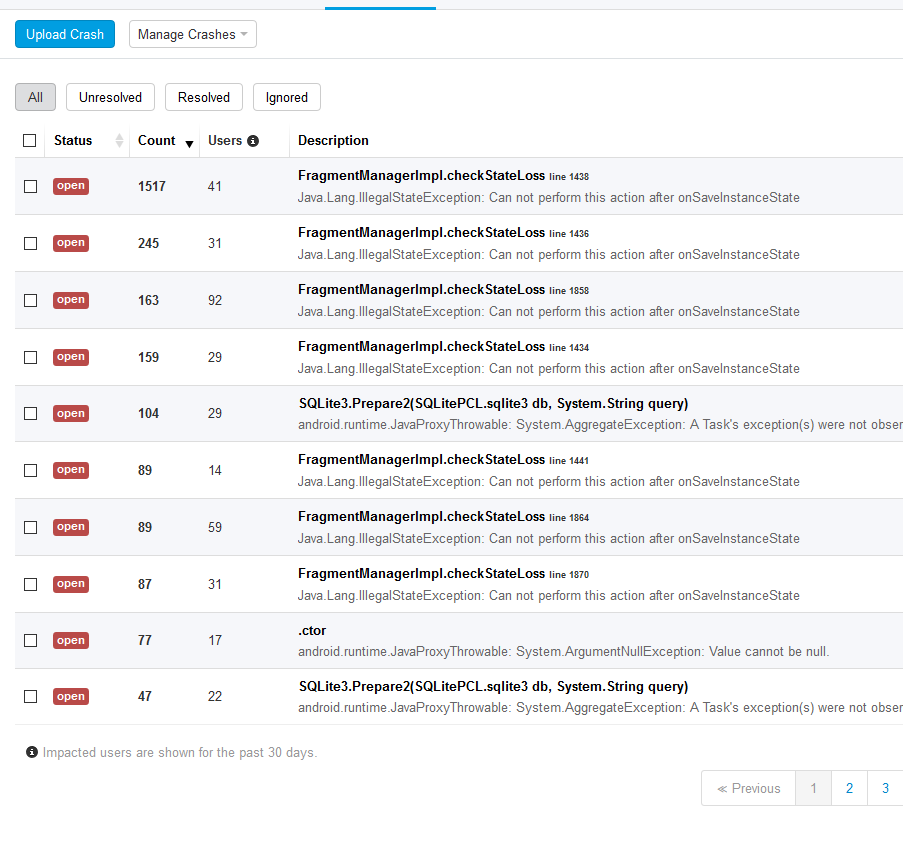
Task: Select the Ignored crashes filter
Action: click(286, 97)
